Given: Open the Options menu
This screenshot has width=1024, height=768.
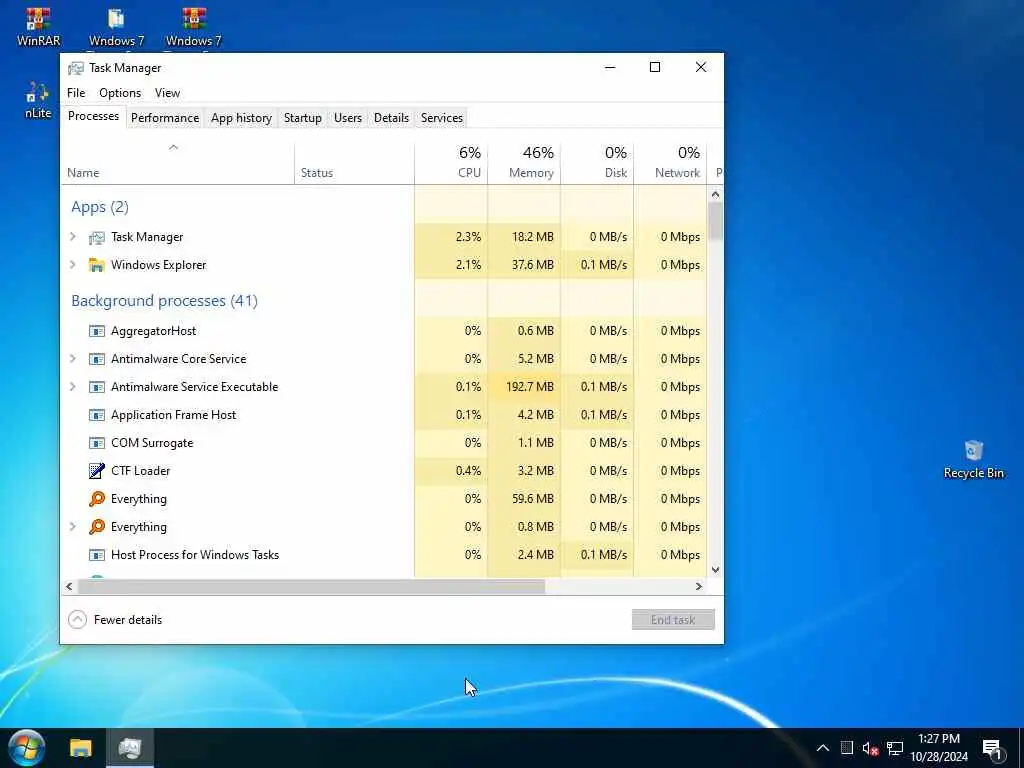Looking at the screenshot, I should [x=120, y=93].
